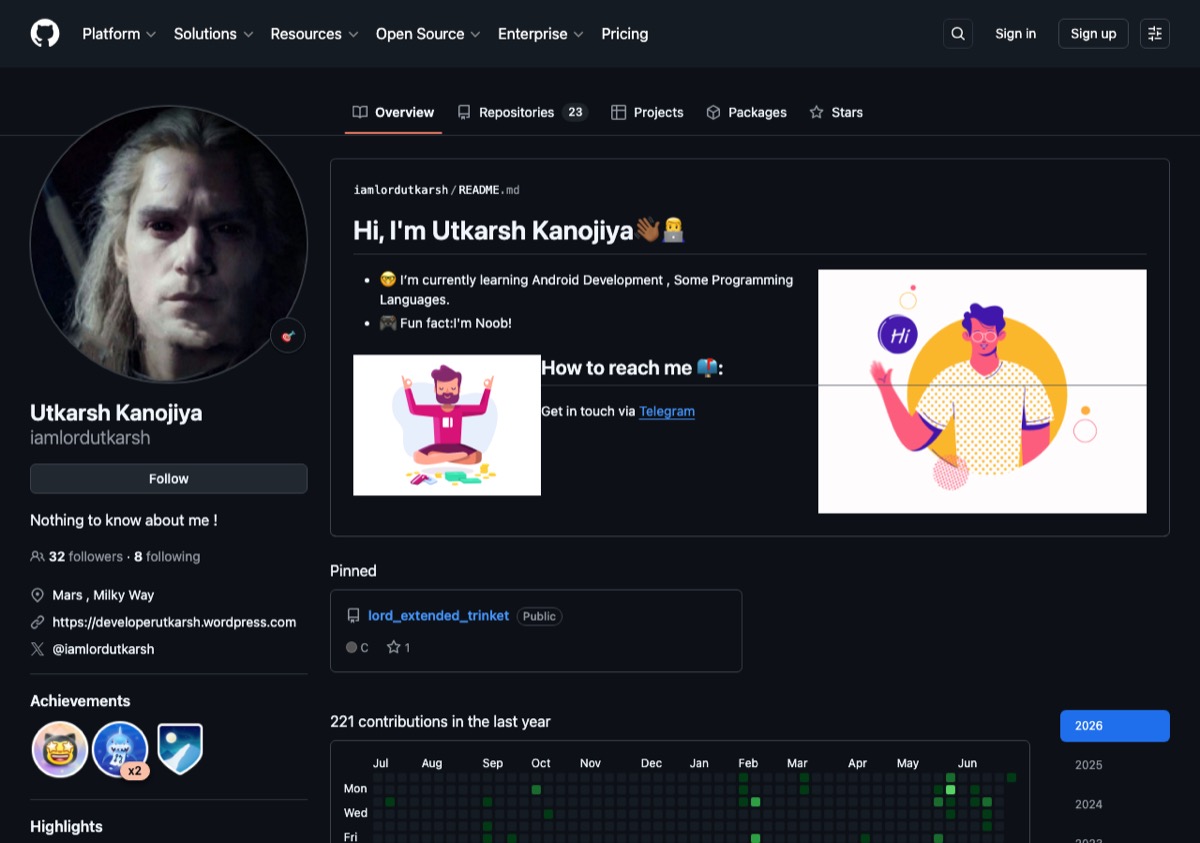Open the Arctic Code Vault achievement badge
Viewport: 1200px width, 843px height.
point(180,749)
